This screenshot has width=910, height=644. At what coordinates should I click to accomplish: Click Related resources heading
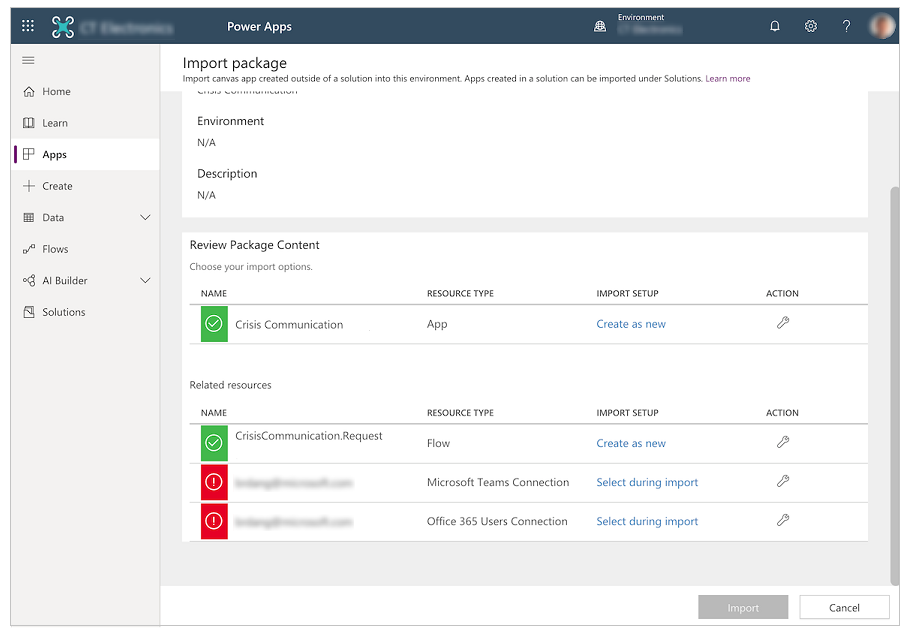coord(230,385)
